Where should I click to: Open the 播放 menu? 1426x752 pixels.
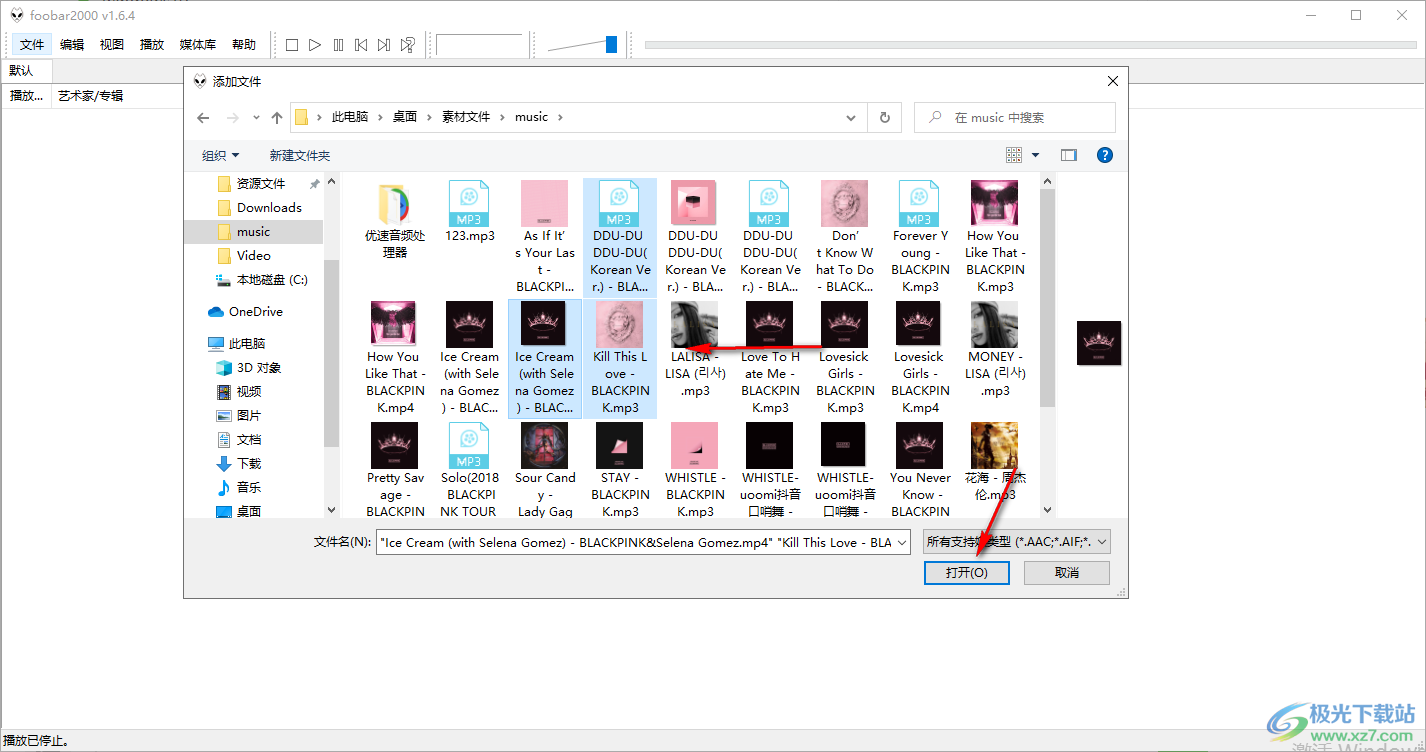152,45
